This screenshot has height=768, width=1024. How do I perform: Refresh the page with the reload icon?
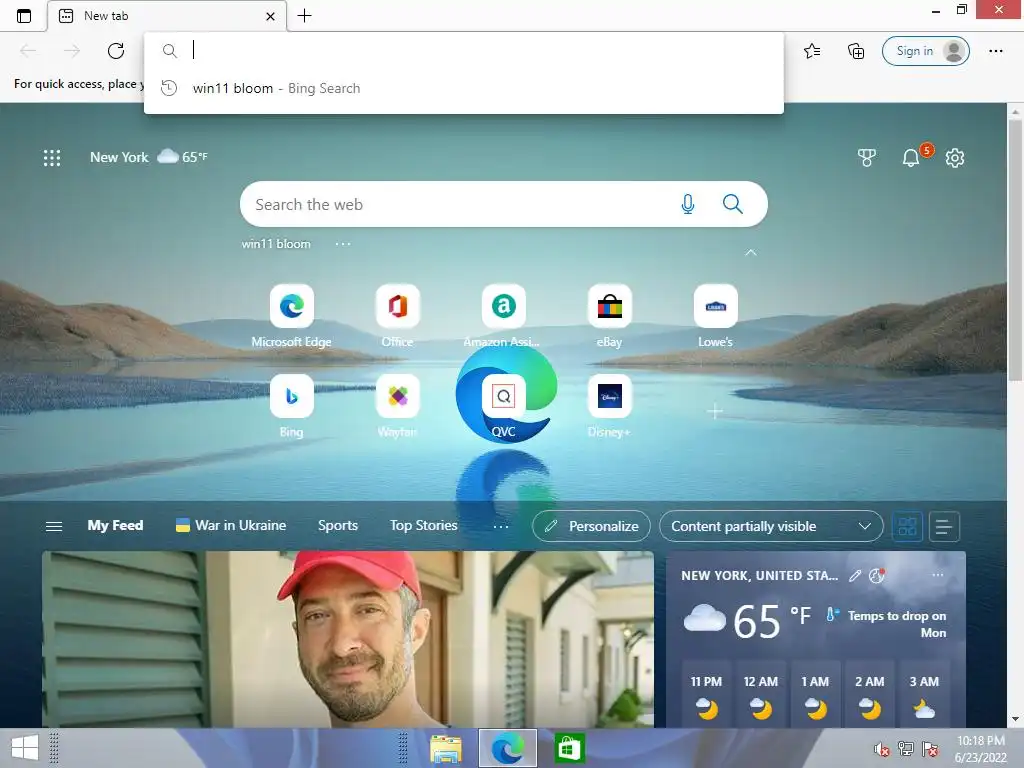(116, 51)
